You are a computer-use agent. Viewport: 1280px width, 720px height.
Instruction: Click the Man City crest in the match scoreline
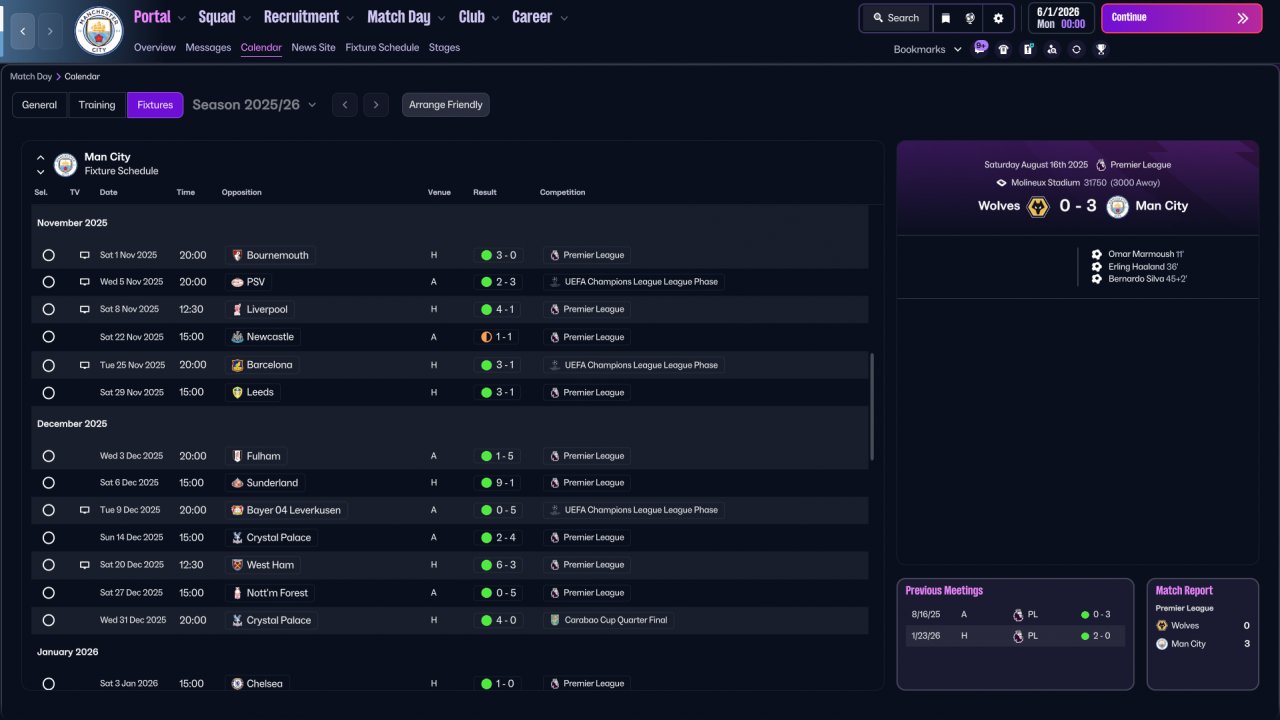[x=1118, y=207]
